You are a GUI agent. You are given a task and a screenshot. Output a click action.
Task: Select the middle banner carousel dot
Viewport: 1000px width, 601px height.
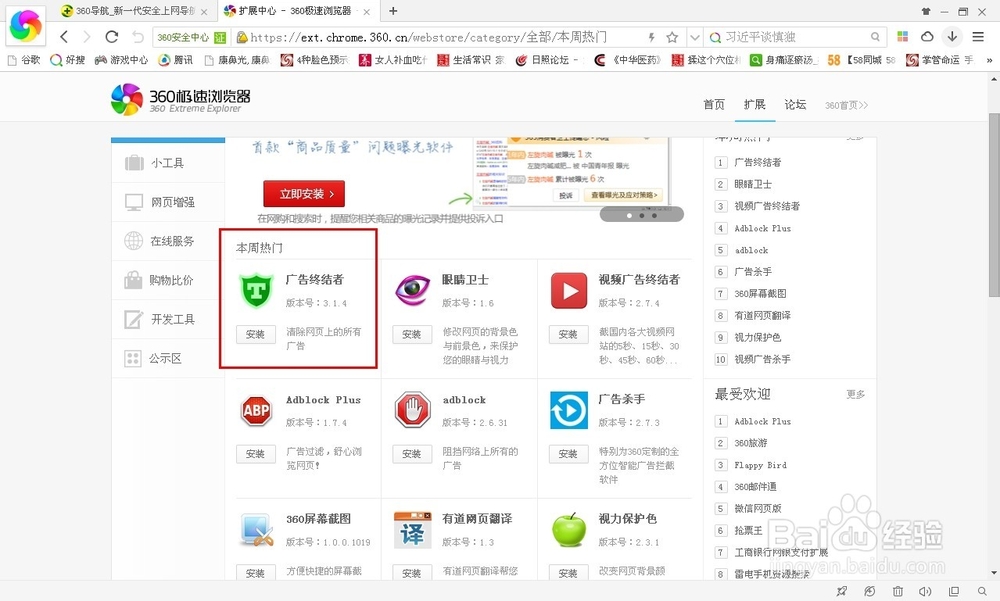642,216
